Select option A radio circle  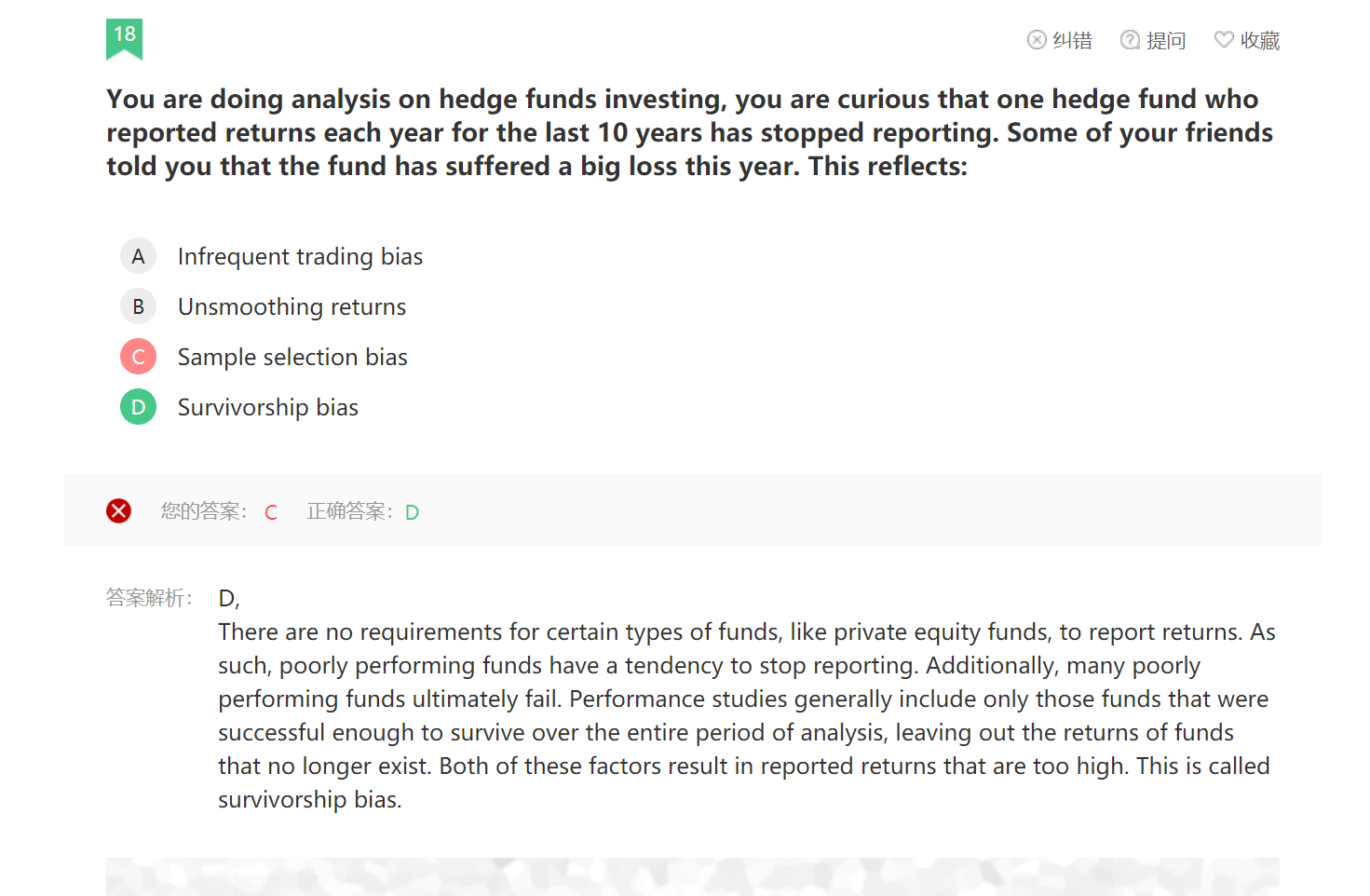[x=138, y=256]
